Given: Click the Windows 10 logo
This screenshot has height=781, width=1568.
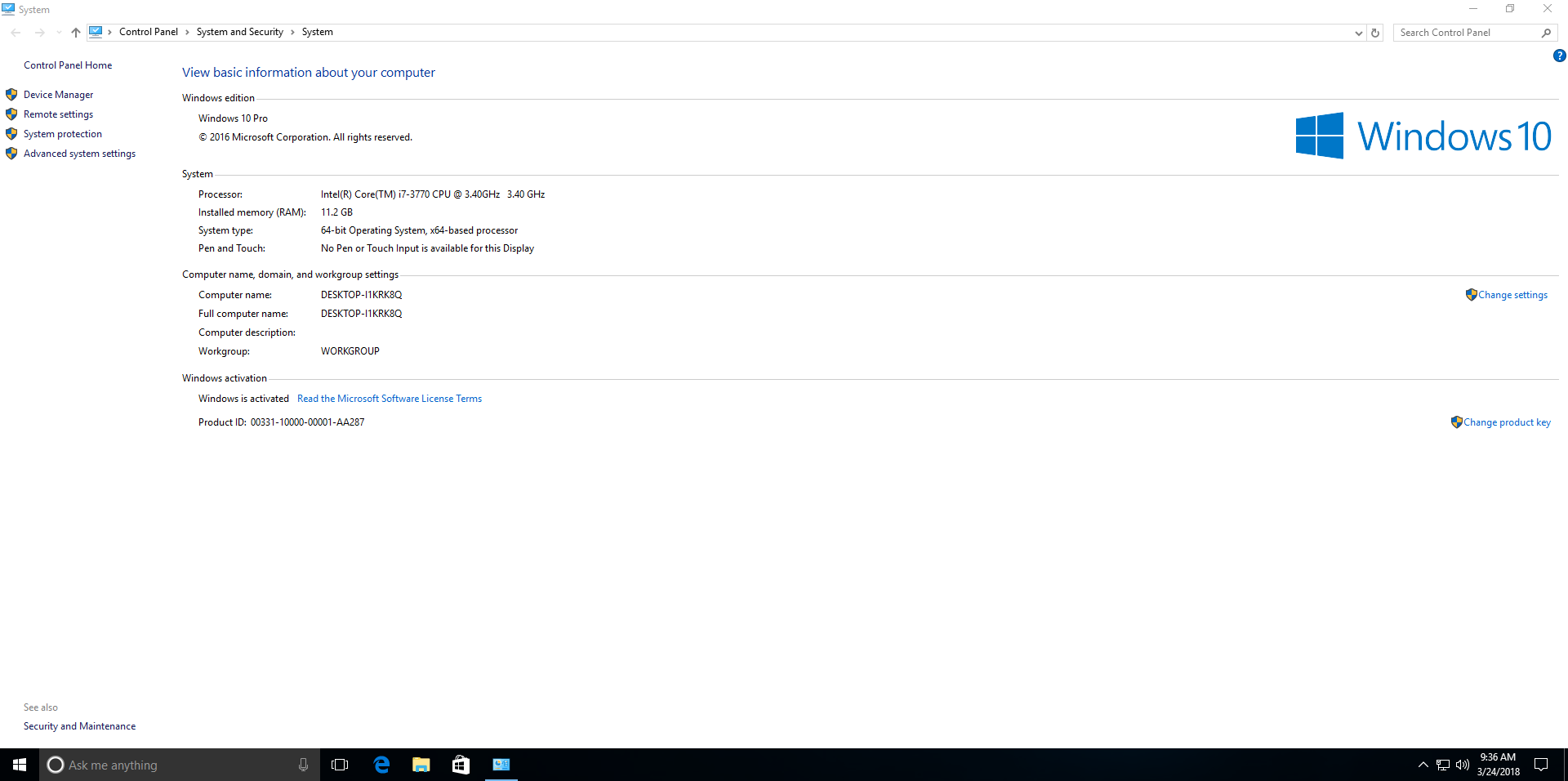Looking at the screenshot, I should point(1423,136).
